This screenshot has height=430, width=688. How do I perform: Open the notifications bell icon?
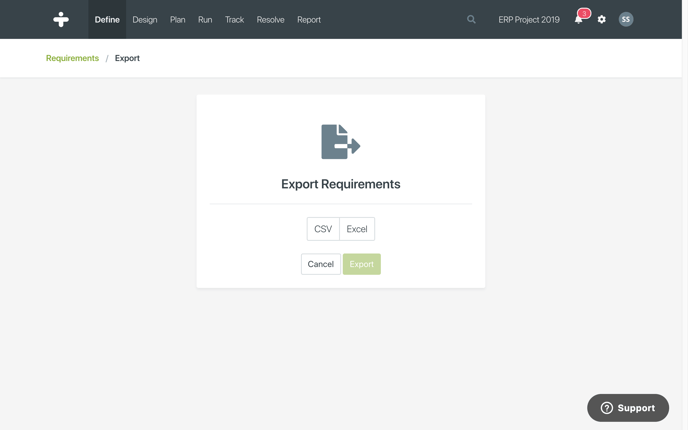(x=579, y=20)
